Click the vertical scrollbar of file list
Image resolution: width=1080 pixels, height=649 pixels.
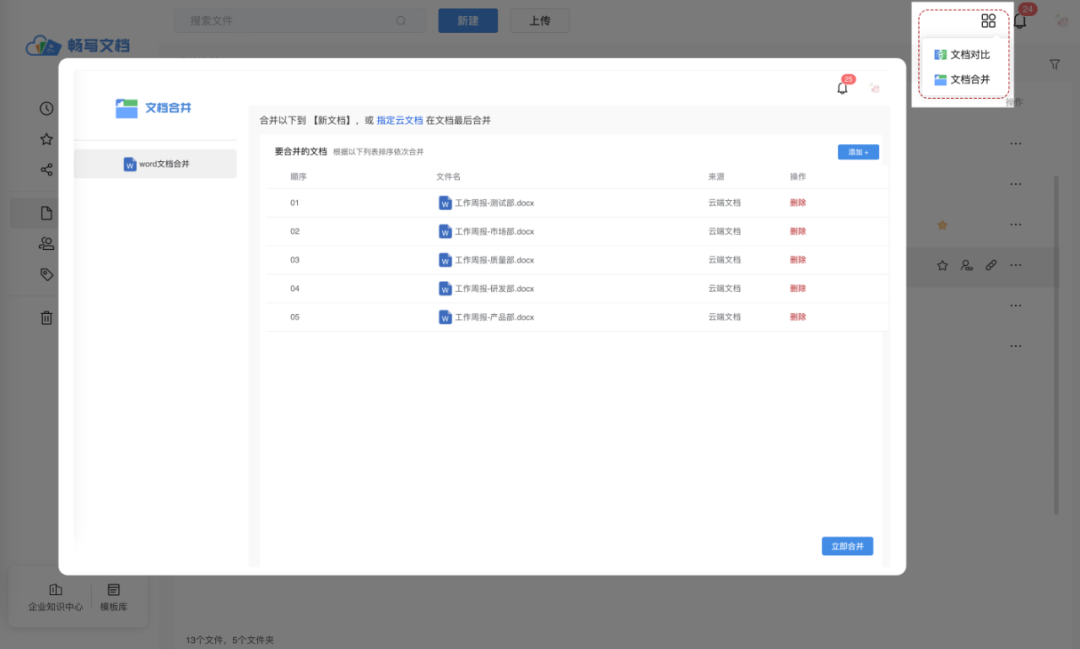(x=1056, y=344)
